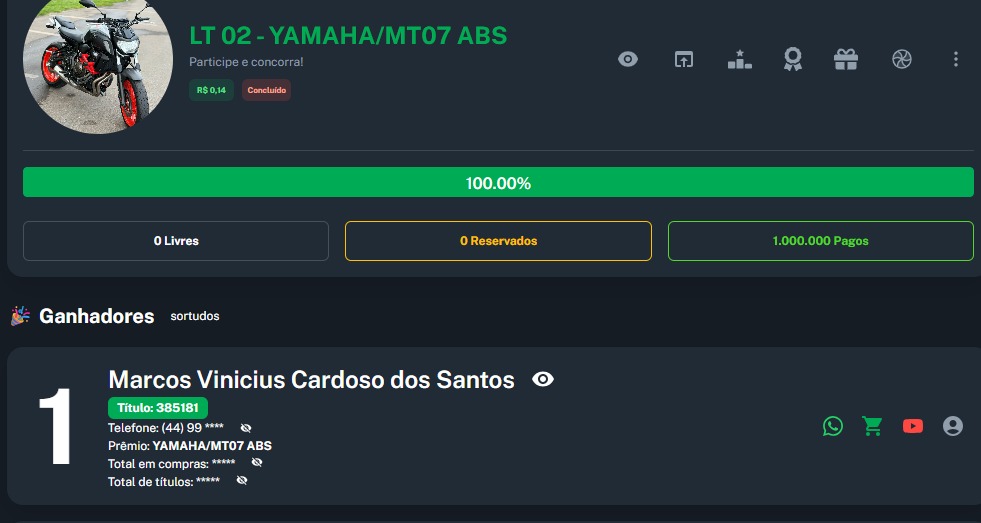The image size is (981, 523).
Task: Select the 0 Livres box
Action: click(176, 241)
